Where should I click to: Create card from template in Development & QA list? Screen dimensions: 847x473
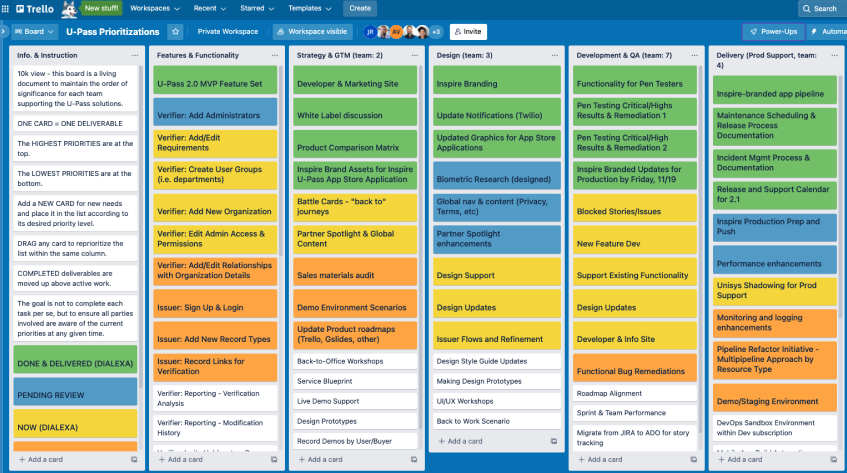click(x=694, y=460)
